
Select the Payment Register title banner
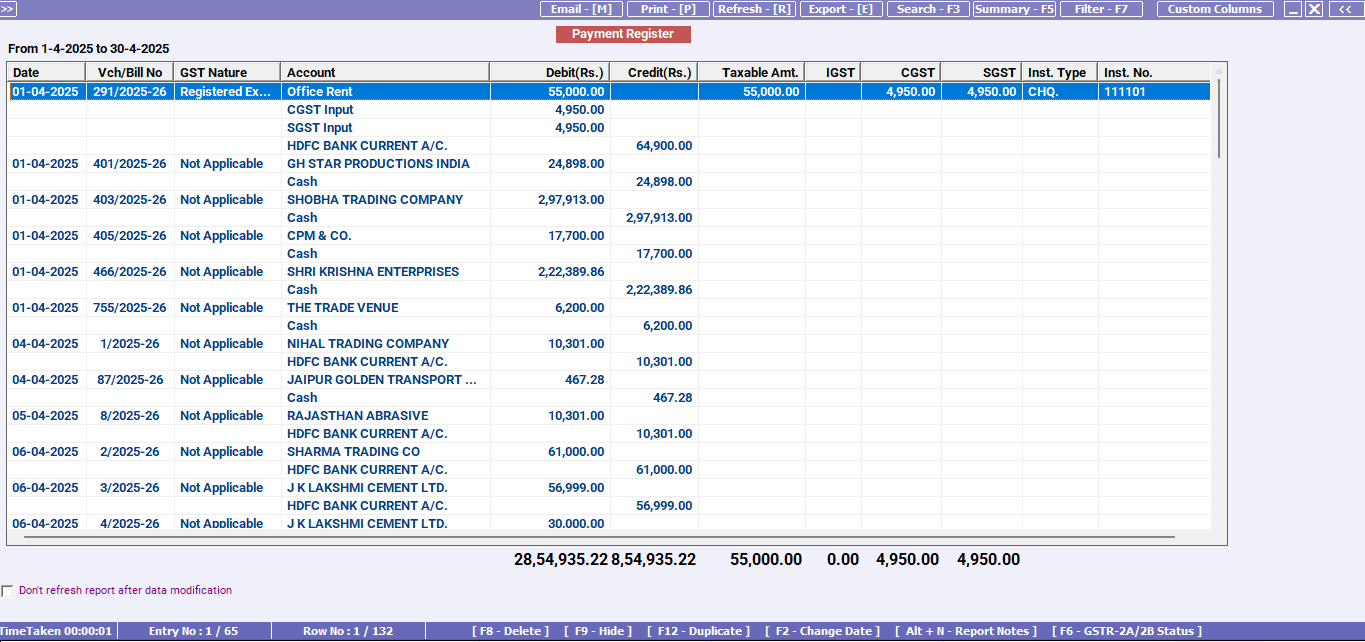(x=623, y=33)
